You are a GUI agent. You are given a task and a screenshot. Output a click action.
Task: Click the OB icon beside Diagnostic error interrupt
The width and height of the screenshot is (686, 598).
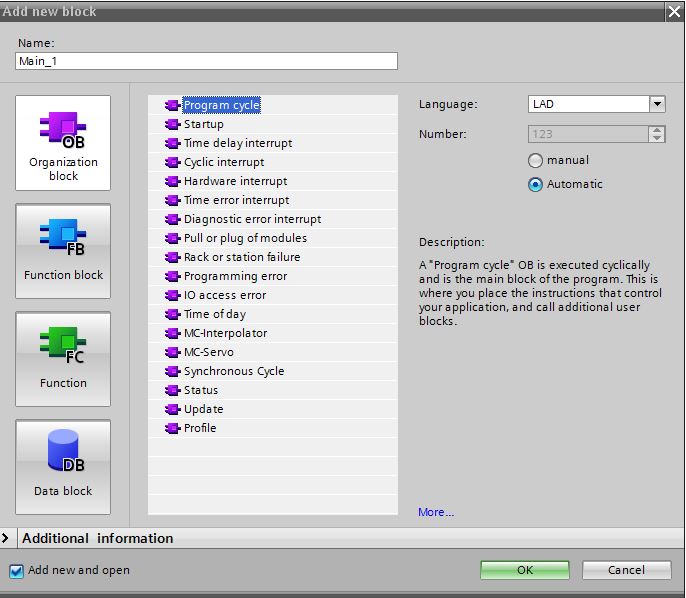click(172, 219)
